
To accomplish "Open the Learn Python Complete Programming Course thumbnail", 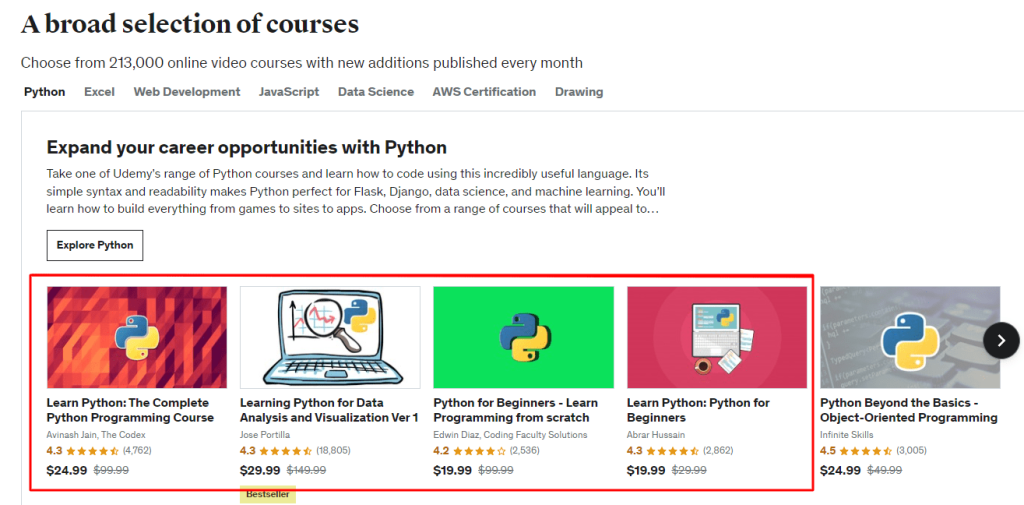I will (x=137, y=337).
